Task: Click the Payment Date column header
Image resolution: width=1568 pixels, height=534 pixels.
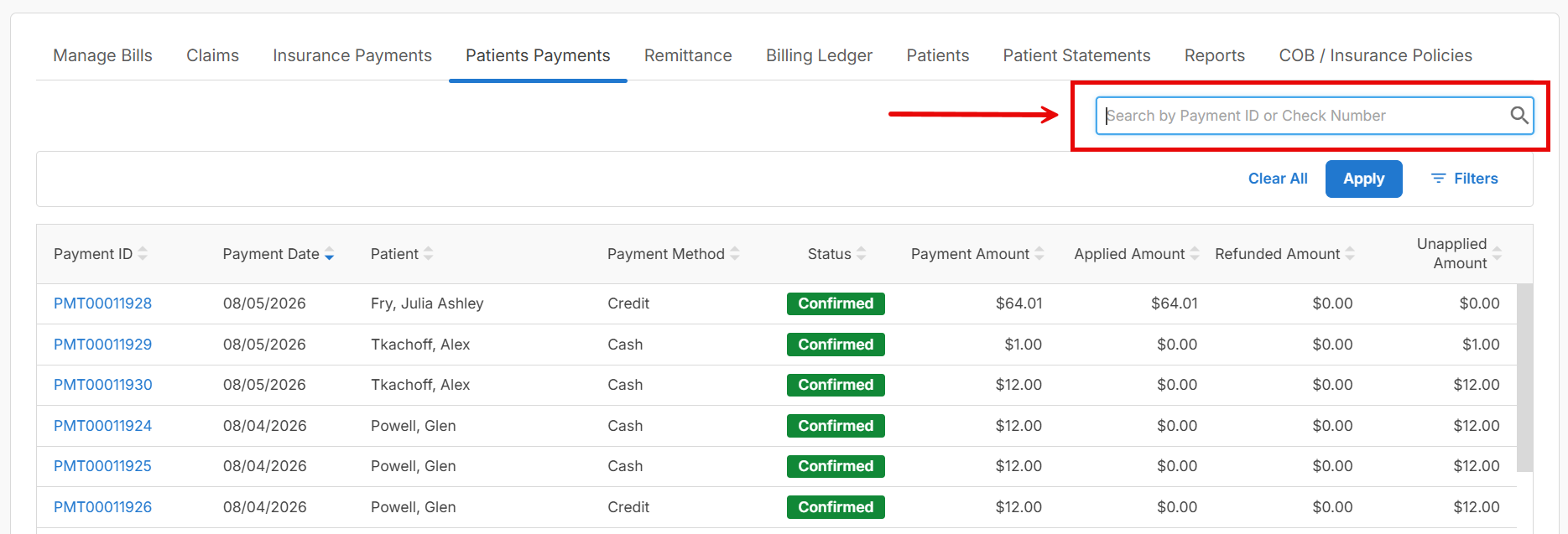Action: coord(271,254)
